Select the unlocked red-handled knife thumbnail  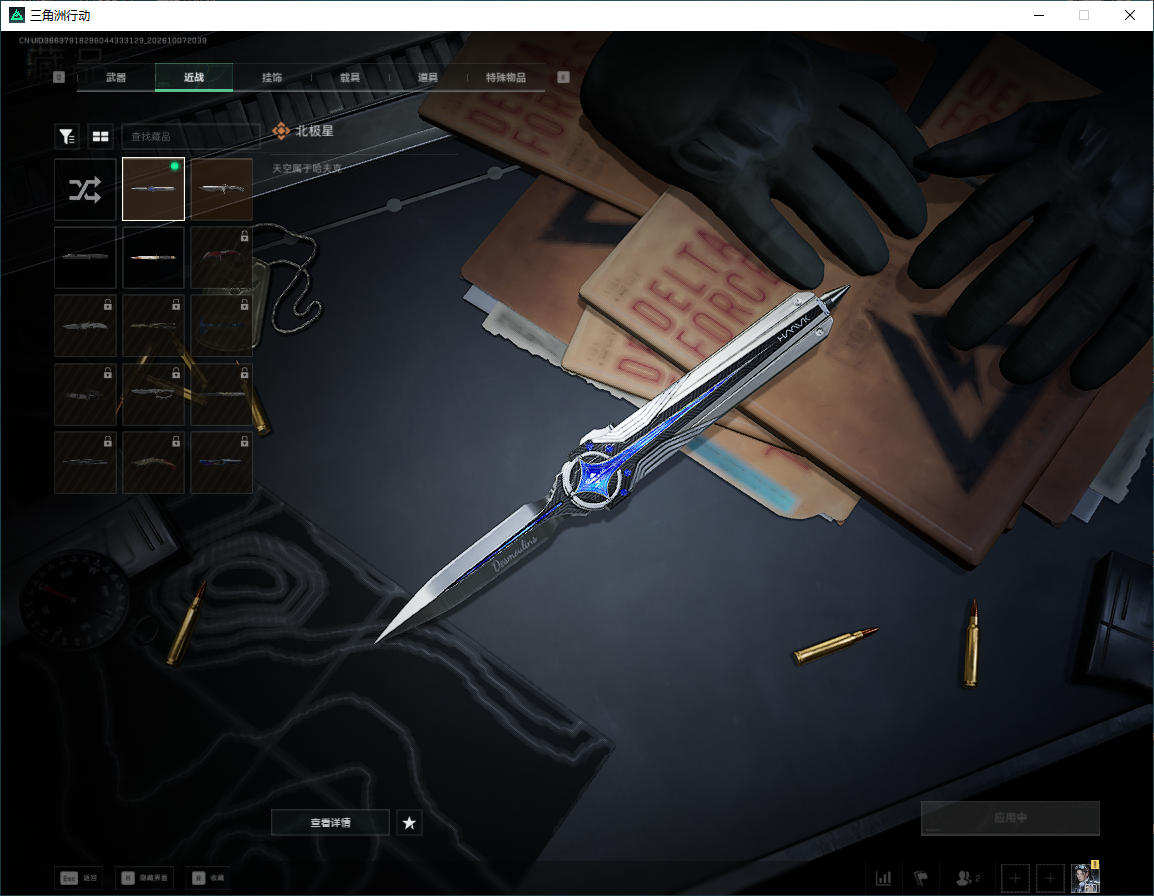coord(153,258)
